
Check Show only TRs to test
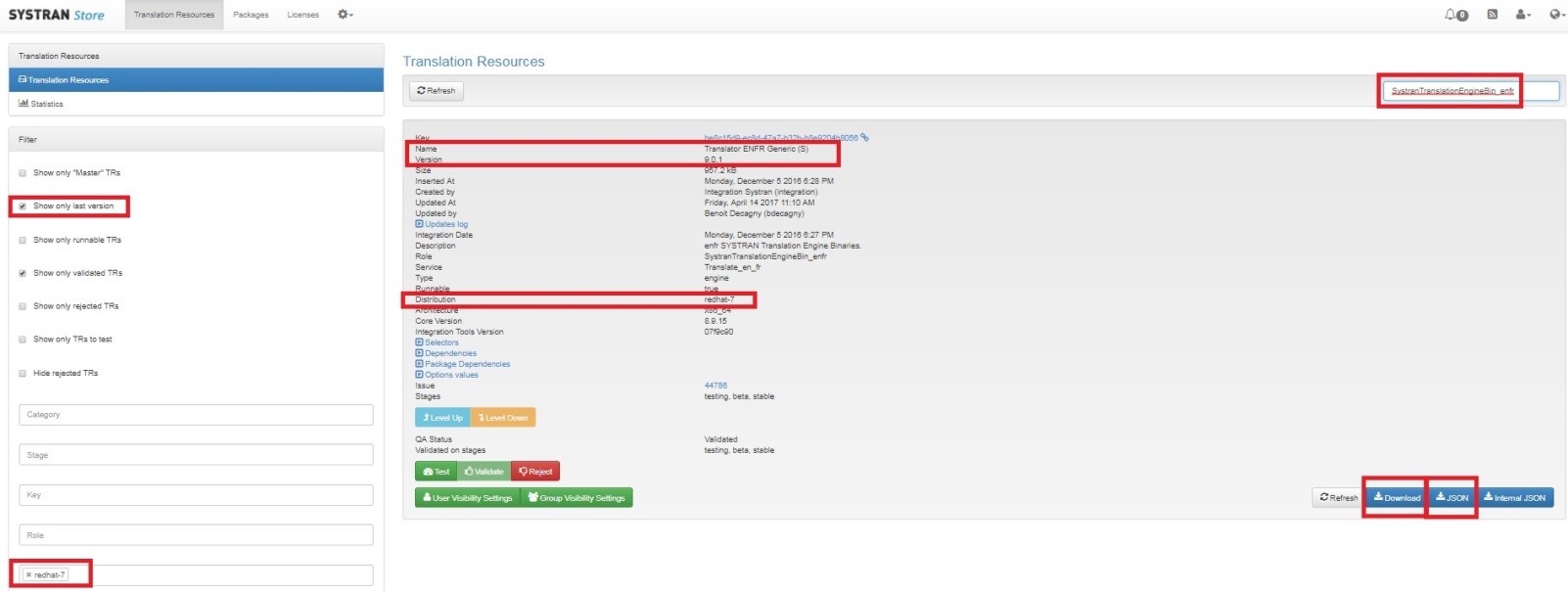click(x=23, y=340)
